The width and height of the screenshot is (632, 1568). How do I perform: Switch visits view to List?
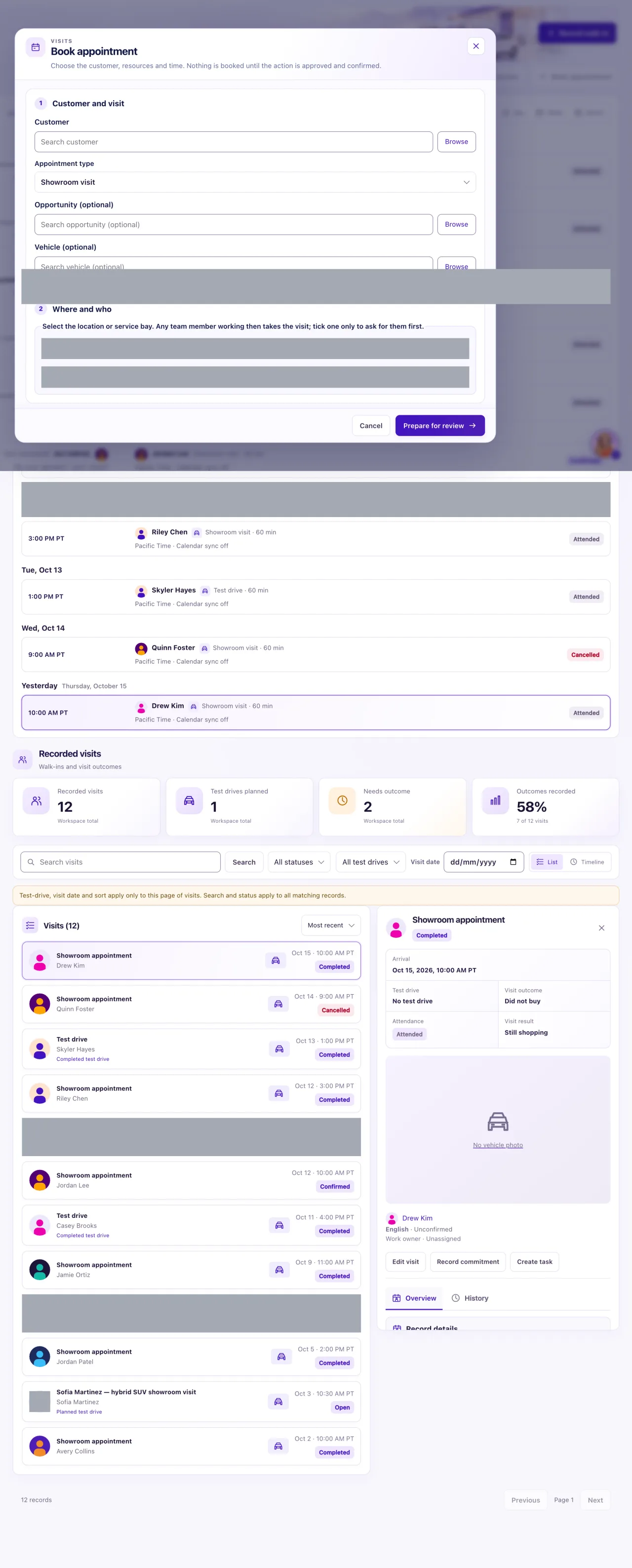pyautogui.click(x=547, y=862)
